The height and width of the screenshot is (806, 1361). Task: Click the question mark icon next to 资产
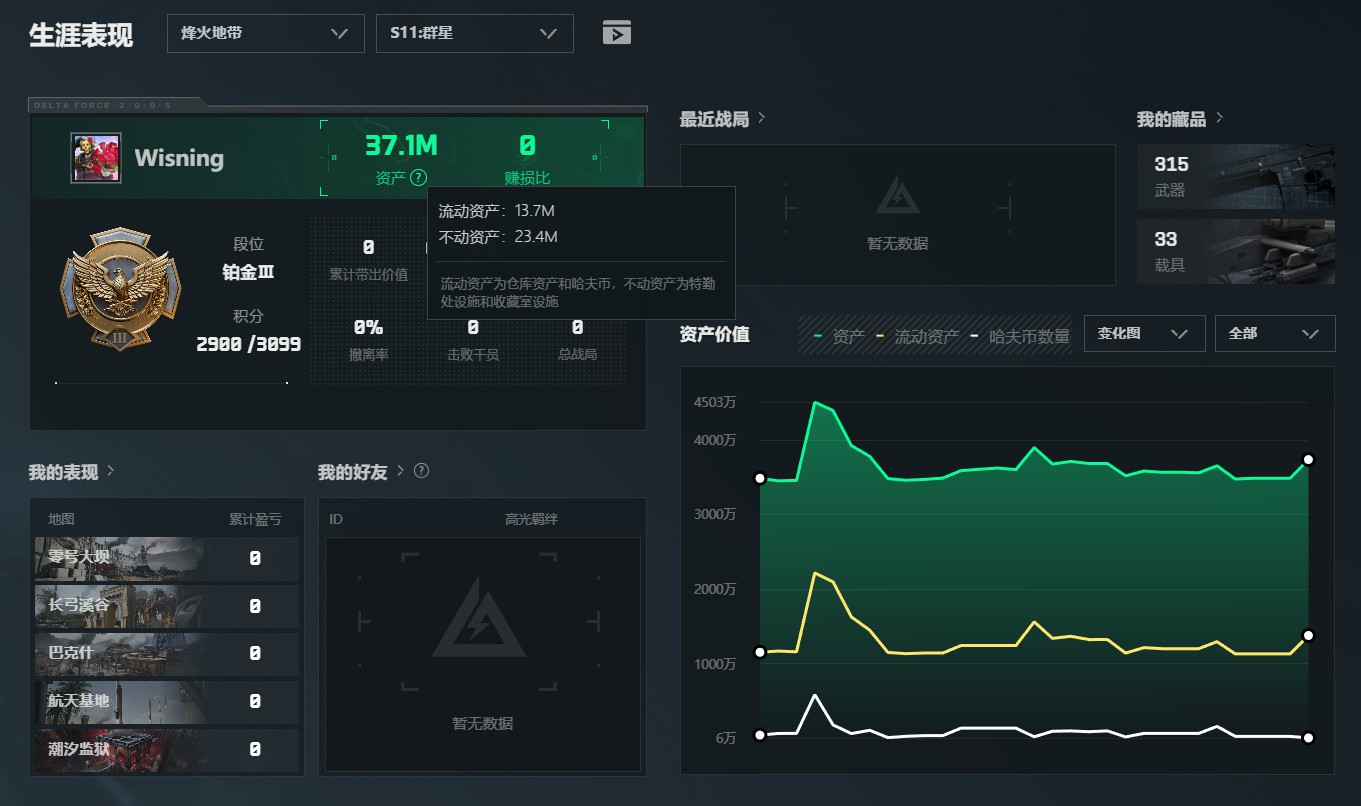coord(418,178)
